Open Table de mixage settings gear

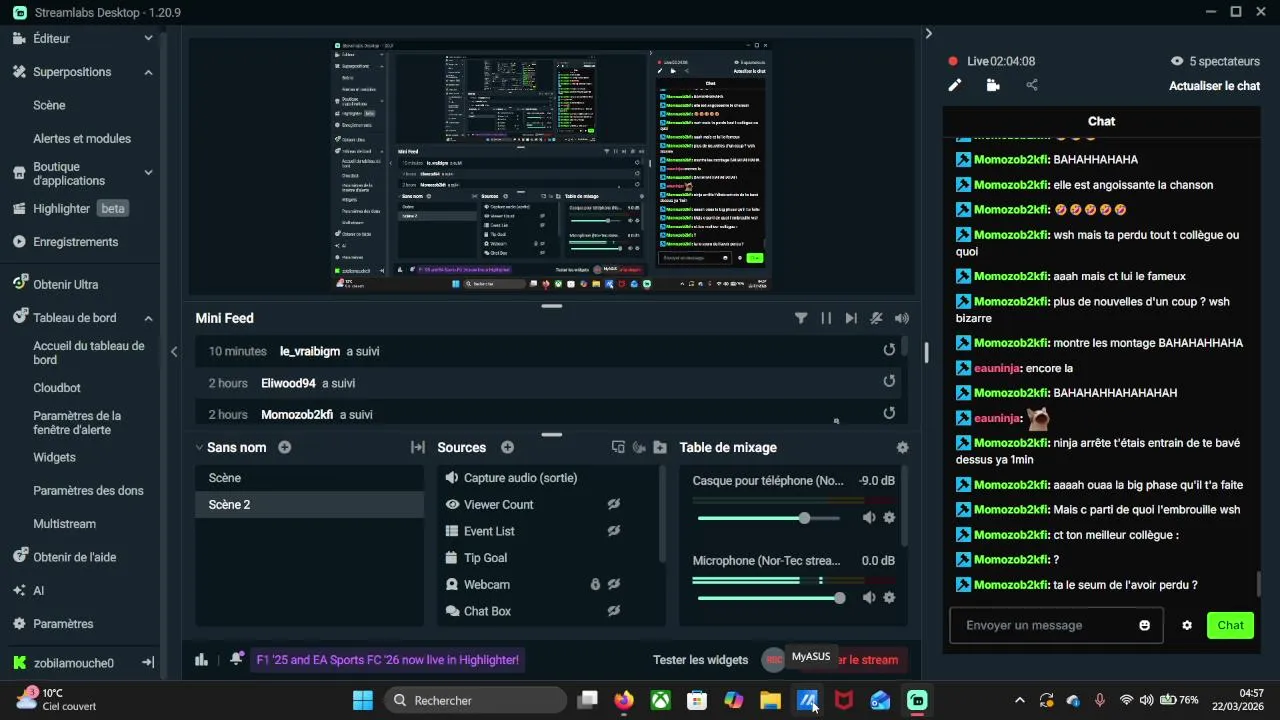click(x=903, y=448)
